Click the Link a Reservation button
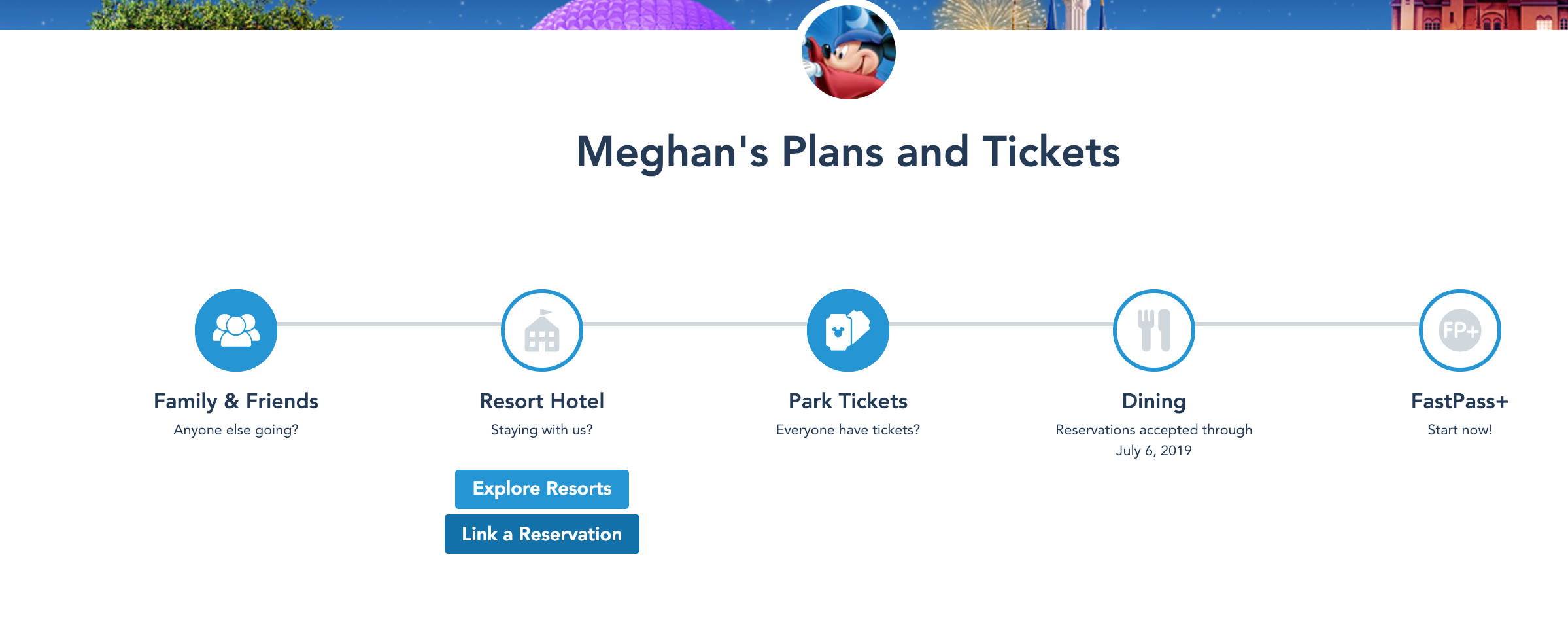The height and width of the screenshot is (636, 1568). 541,534
